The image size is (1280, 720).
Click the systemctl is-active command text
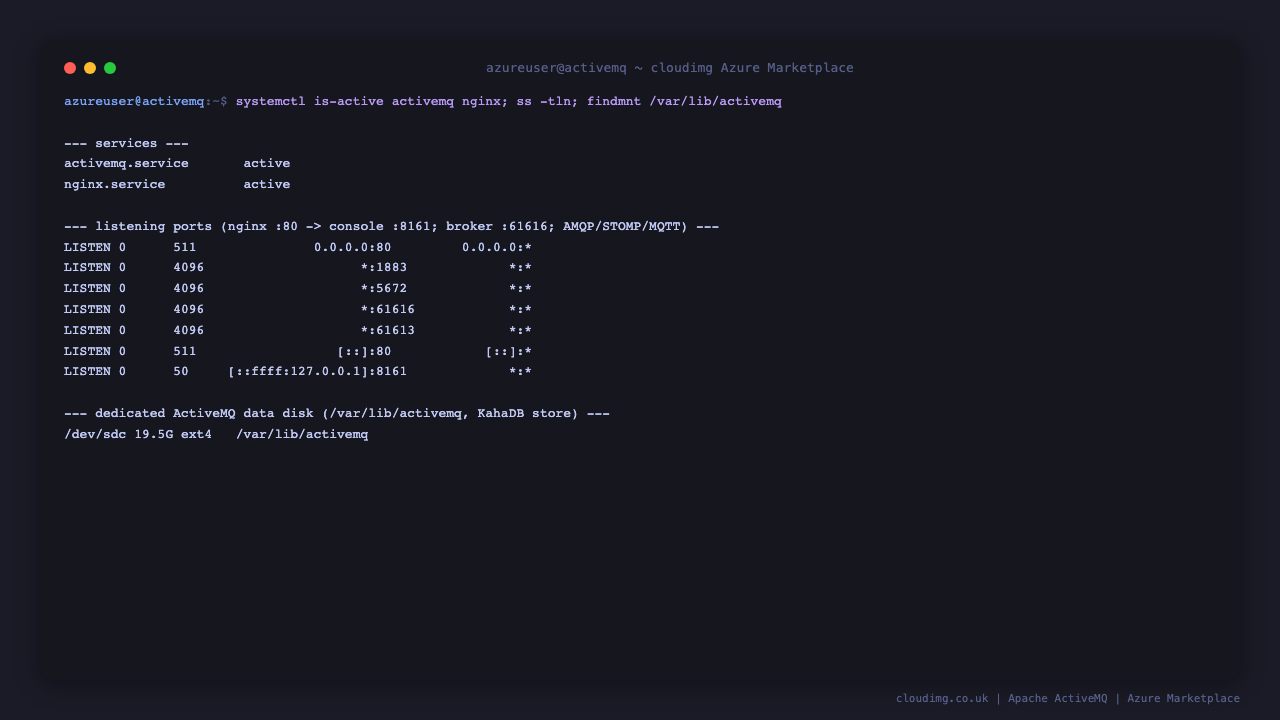pos(509,102)
